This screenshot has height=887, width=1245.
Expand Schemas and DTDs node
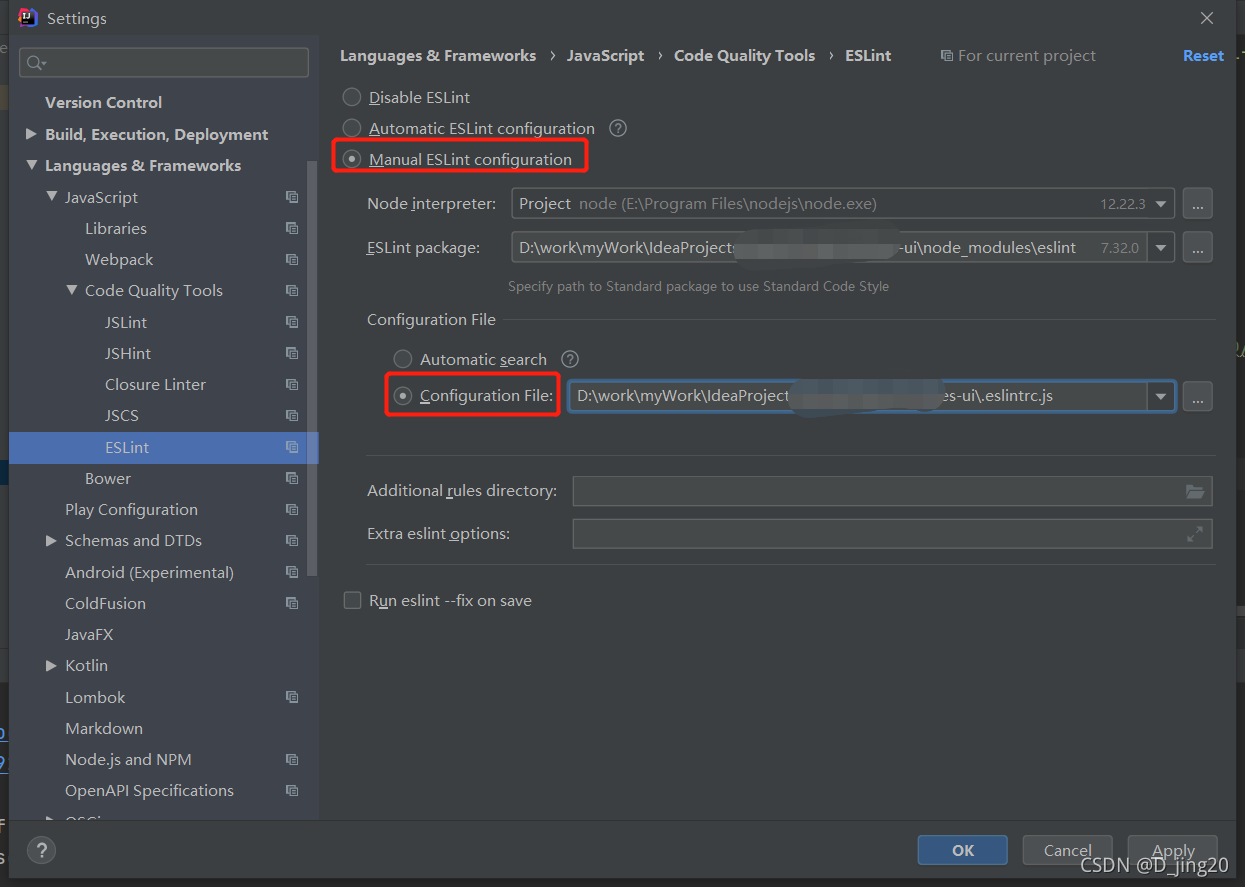51,540
